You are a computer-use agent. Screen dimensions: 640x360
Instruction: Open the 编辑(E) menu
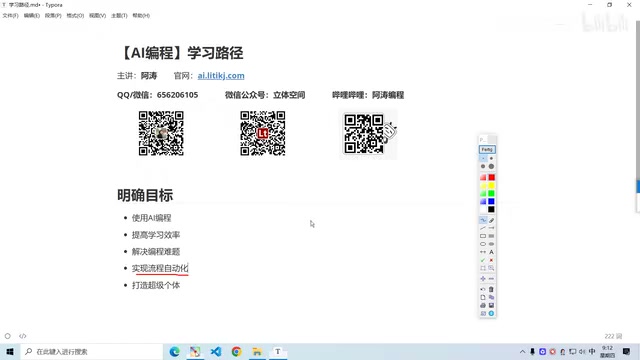point(31,16)
